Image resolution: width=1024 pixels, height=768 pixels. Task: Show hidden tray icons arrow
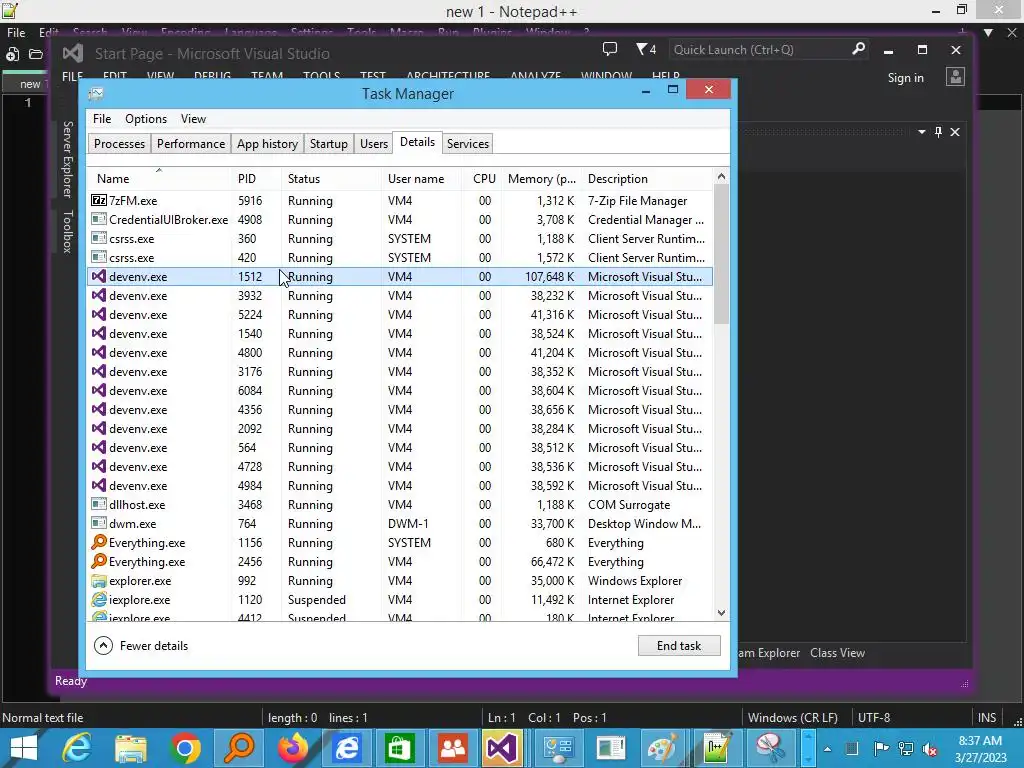(x=827, y=749)
